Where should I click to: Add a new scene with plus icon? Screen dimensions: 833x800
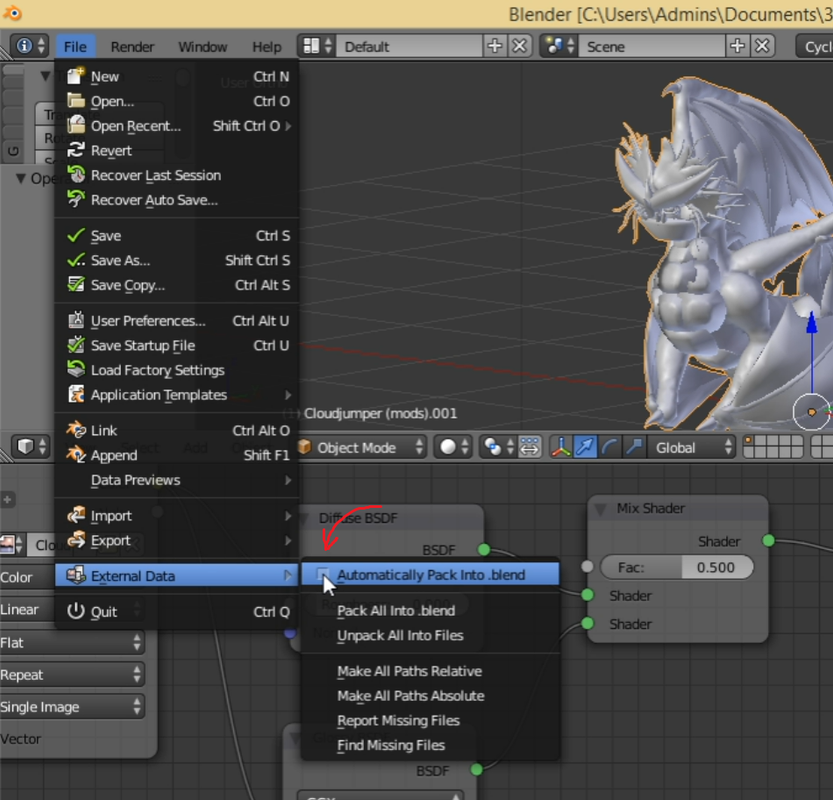(737, 46)
